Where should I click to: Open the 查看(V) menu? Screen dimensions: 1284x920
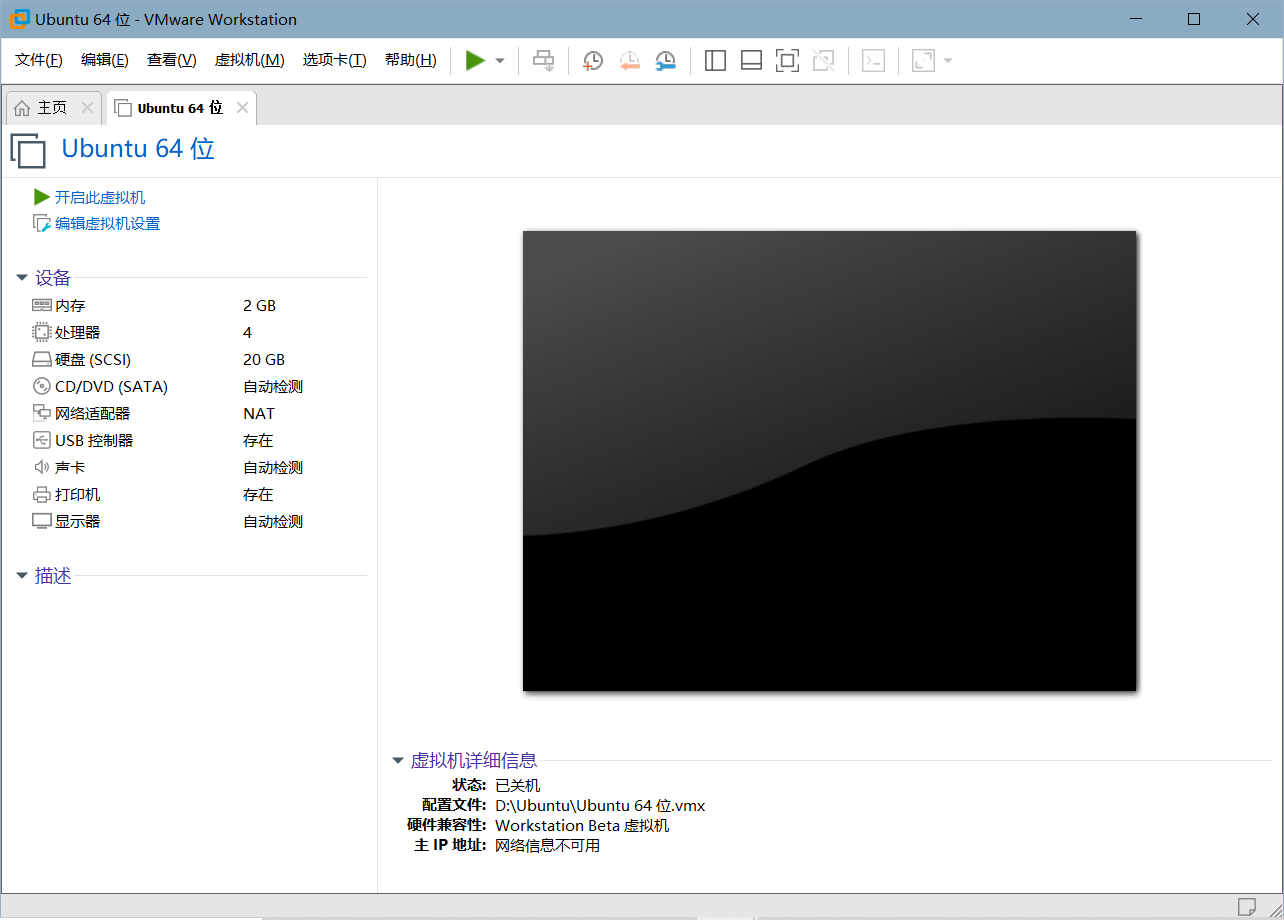(x=172, y=60)
